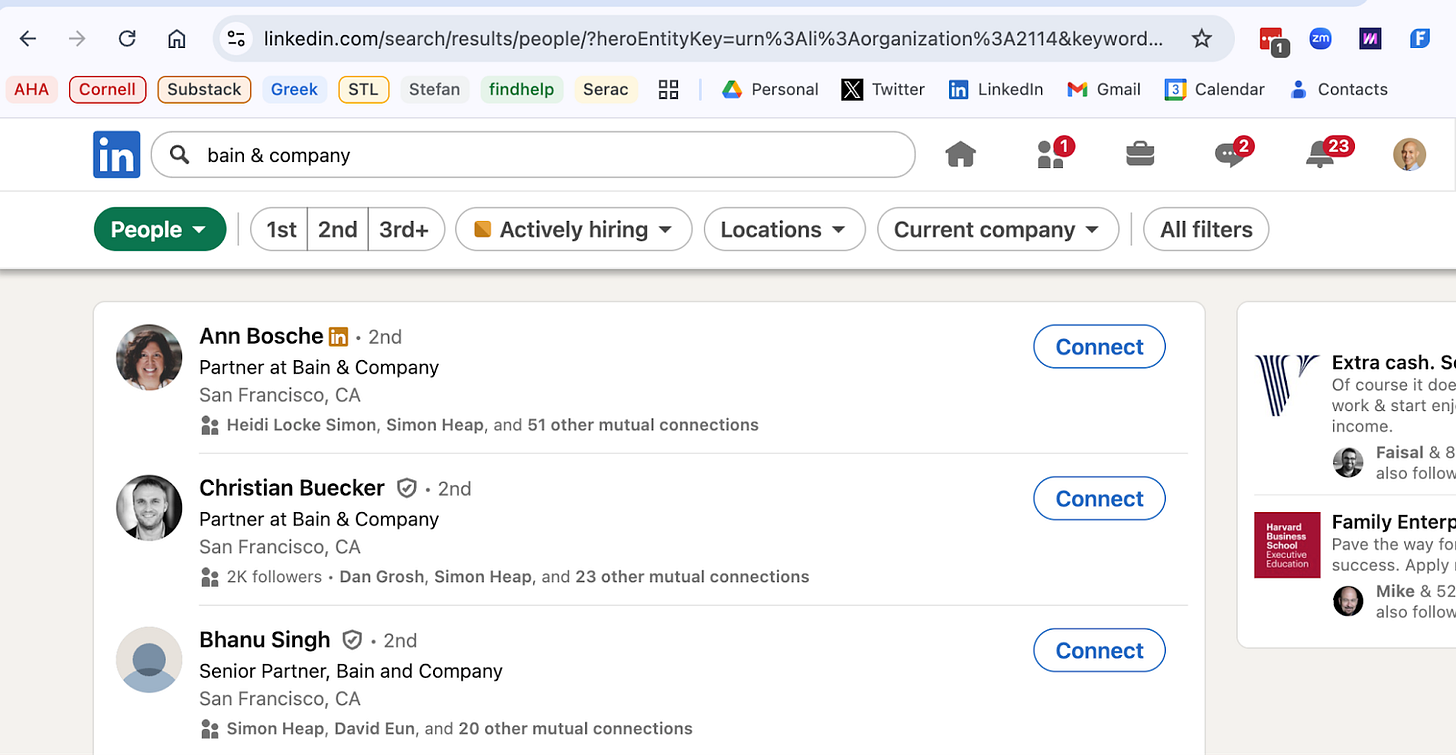This screenshot has height=755, width=1456.
Task: Toggle the 1st connections filter
Action: point(280,230)
